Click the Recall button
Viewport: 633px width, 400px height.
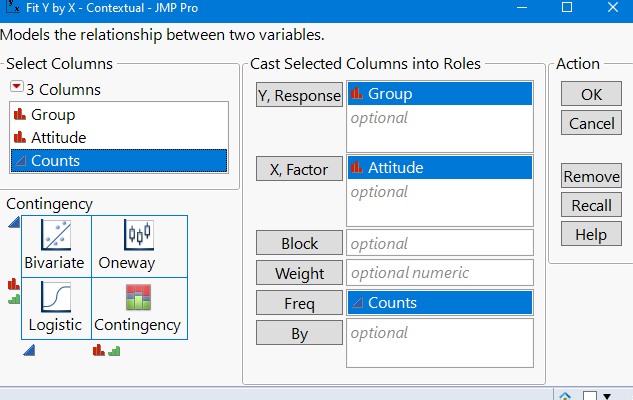coord(591,205)
